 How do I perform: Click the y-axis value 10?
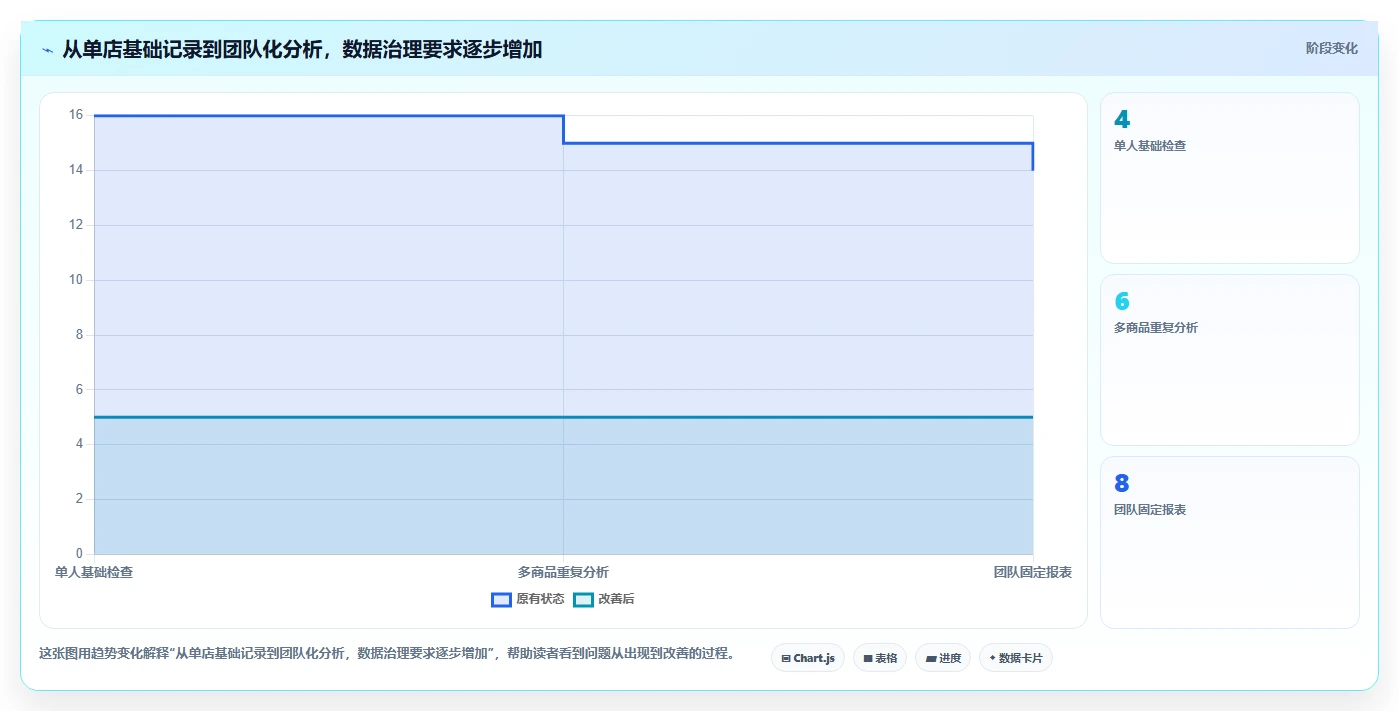click(76, 280)
